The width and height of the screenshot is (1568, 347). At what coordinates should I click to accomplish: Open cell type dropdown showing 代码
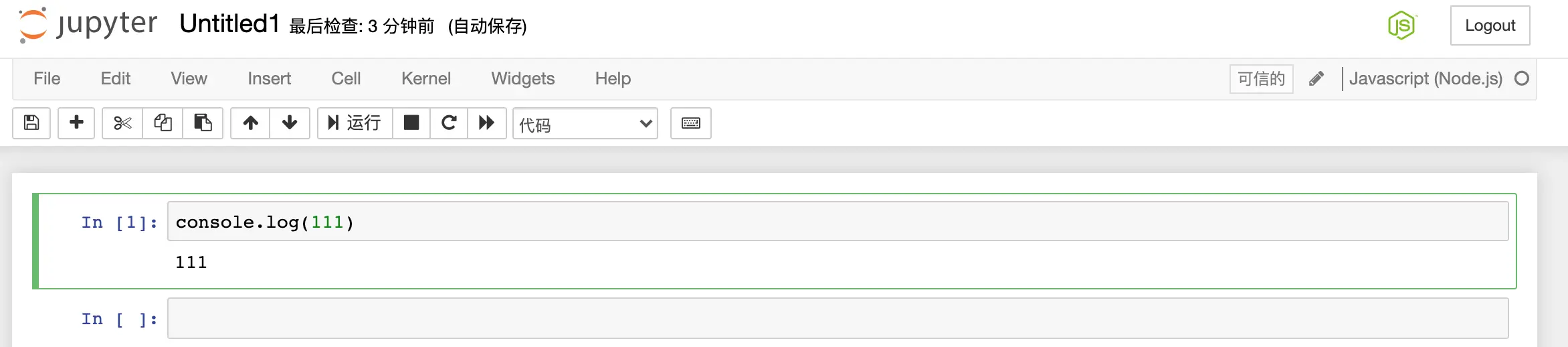585,124
